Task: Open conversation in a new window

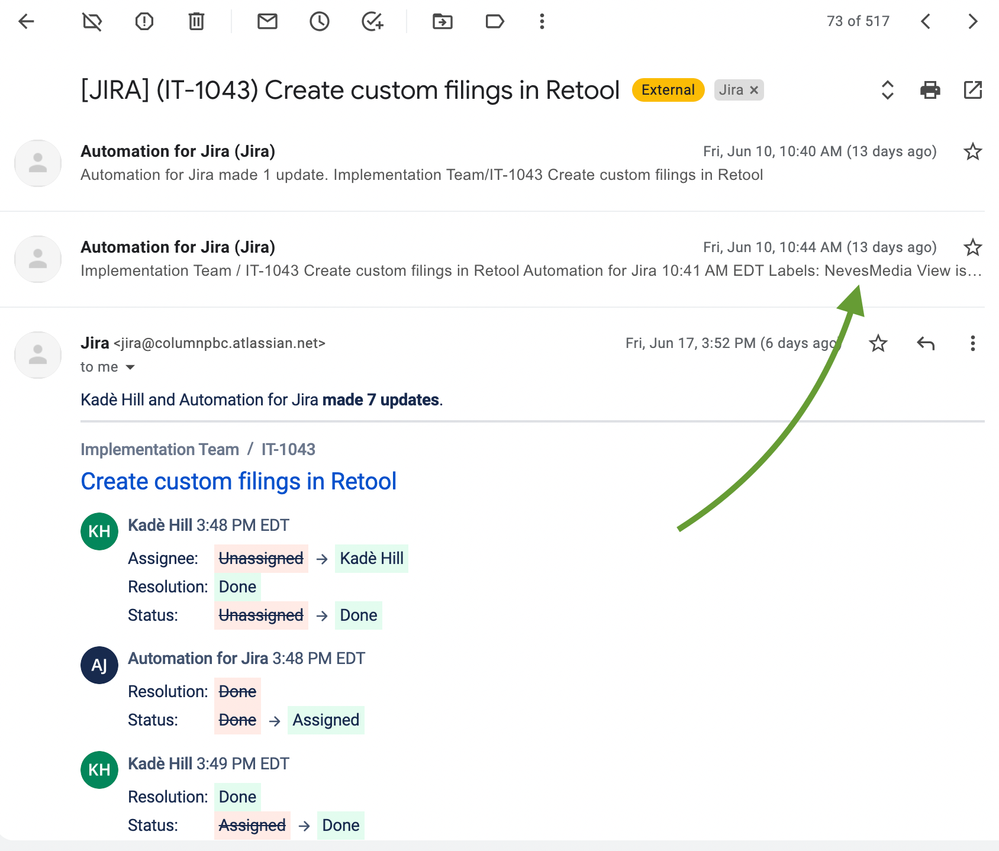Action: point(973,90)
